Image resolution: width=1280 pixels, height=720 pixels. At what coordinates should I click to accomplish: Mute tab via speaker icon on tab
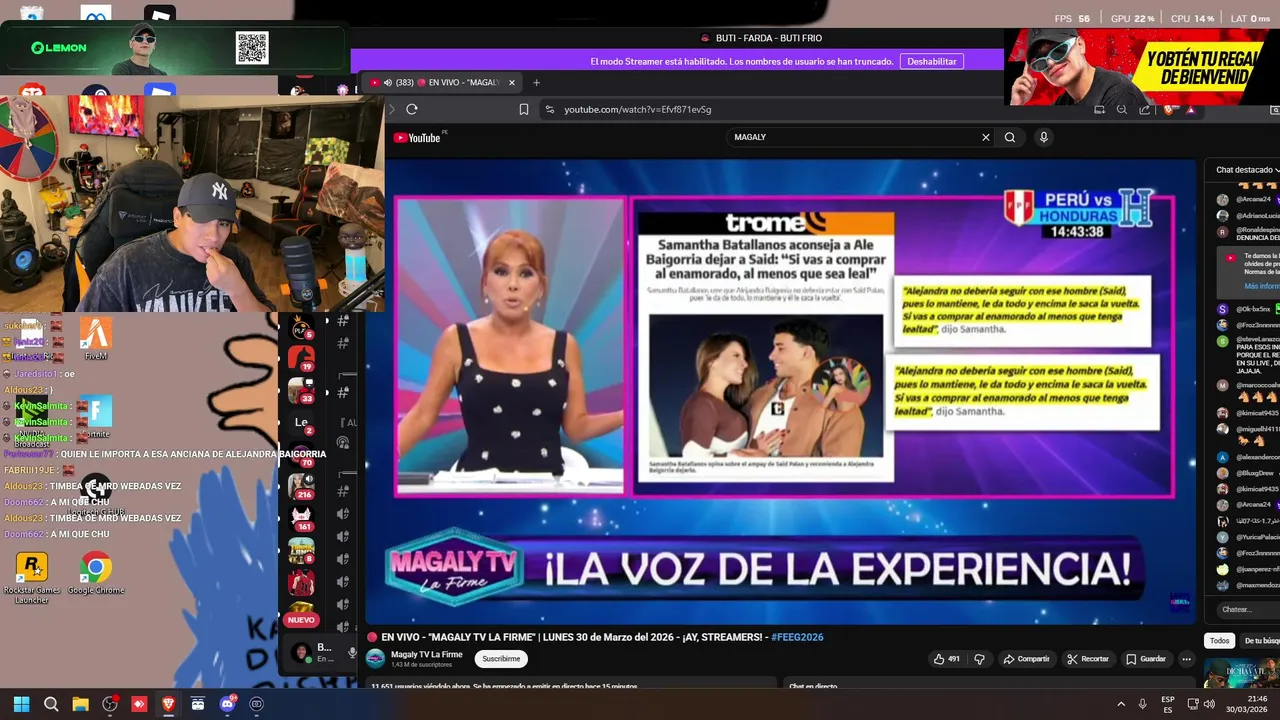387,82
